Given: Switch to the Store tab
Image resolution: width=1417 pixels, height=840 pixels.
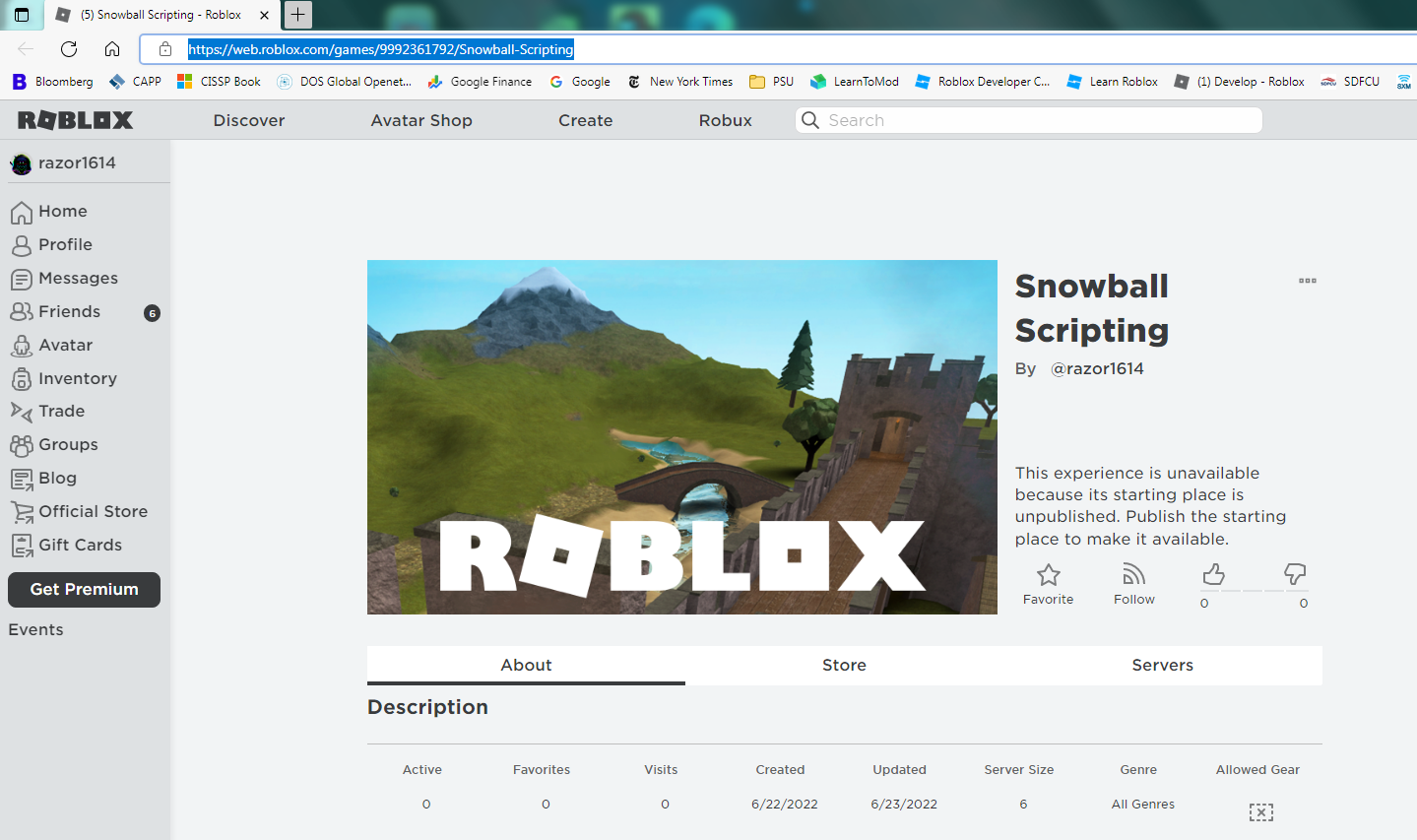Looking at the screenshot, I should (x=844, y=665).
